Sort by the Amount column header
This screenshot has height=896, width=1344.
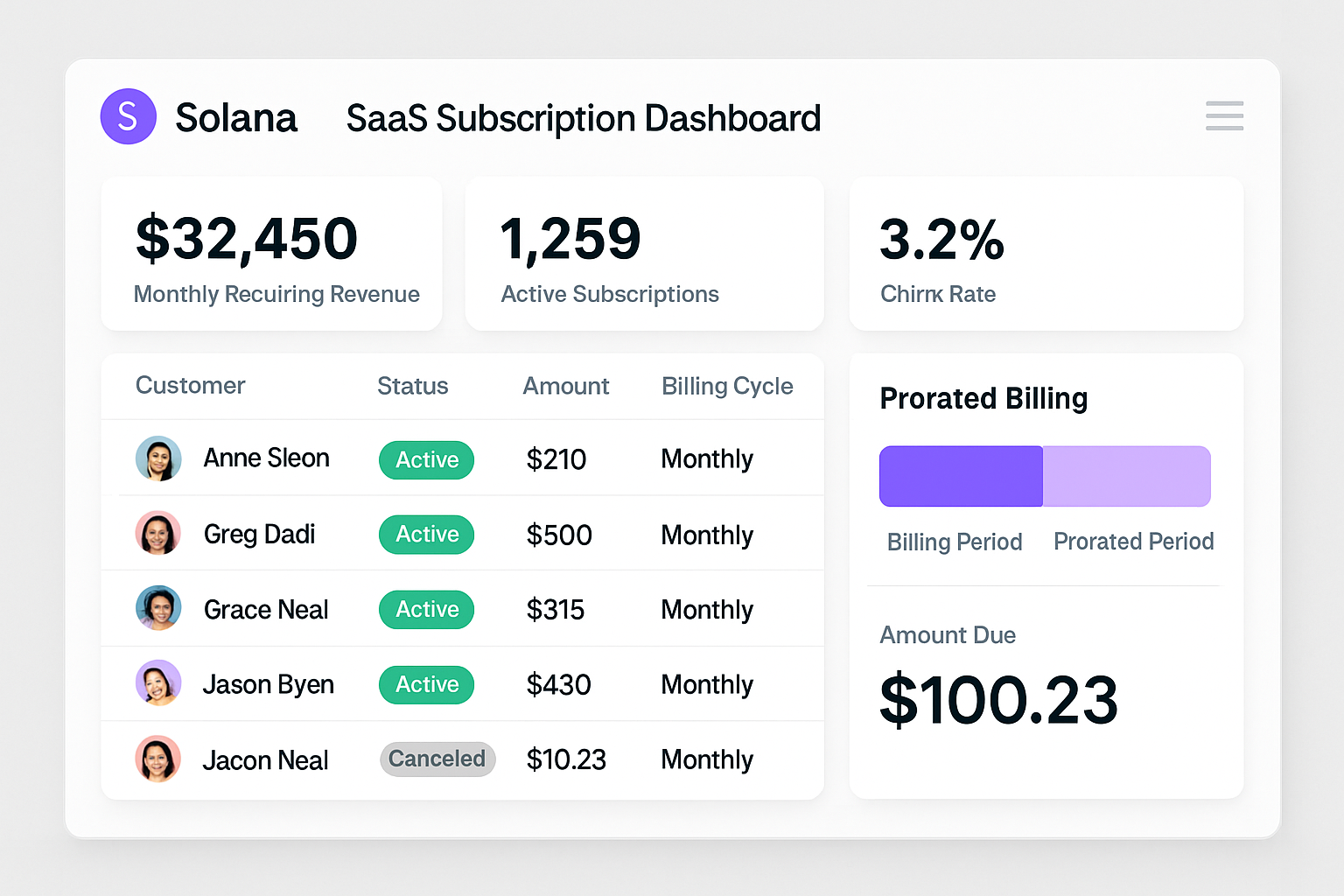click(565, 386)
